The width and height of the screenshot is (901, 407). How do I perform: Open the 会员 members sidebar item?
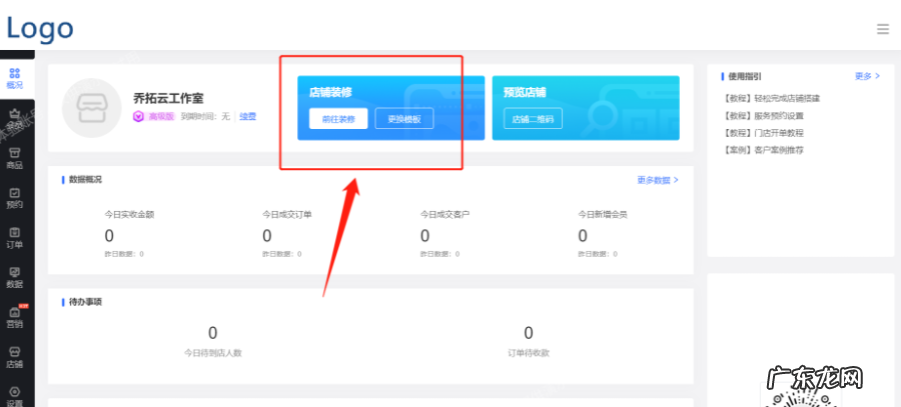15,119
